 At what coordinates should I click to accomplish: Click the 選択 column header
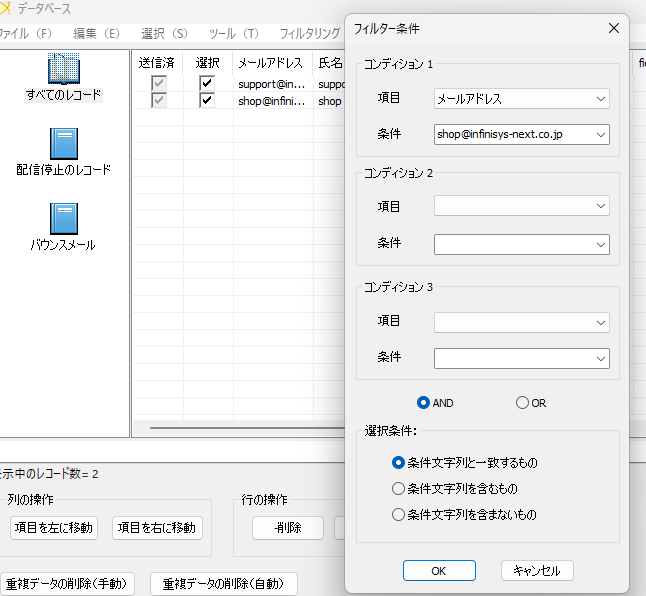[208, 63]
